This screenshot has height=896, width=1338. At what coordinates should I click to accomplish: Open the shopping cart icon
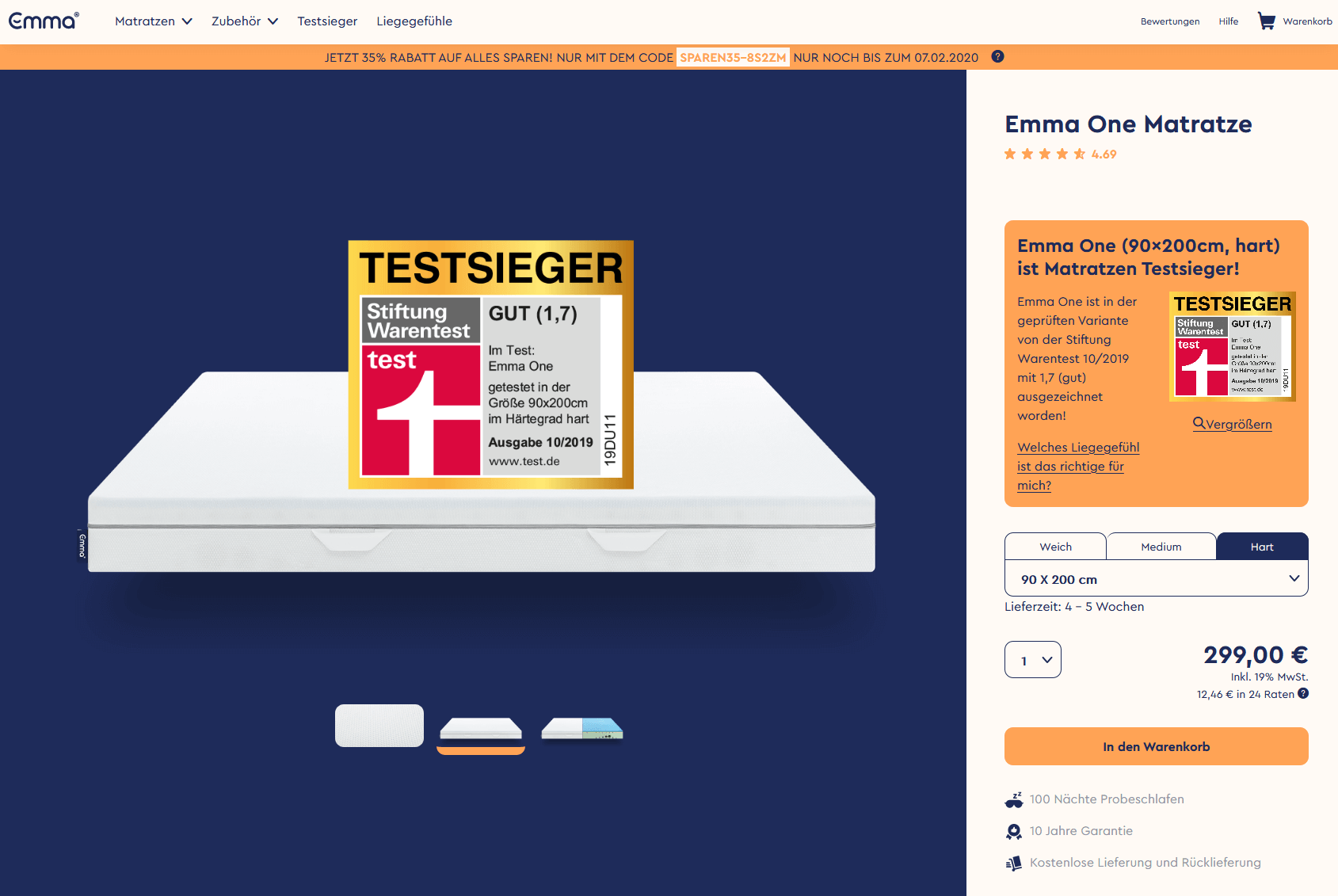pyautogui.click(x=1266, y=21)
